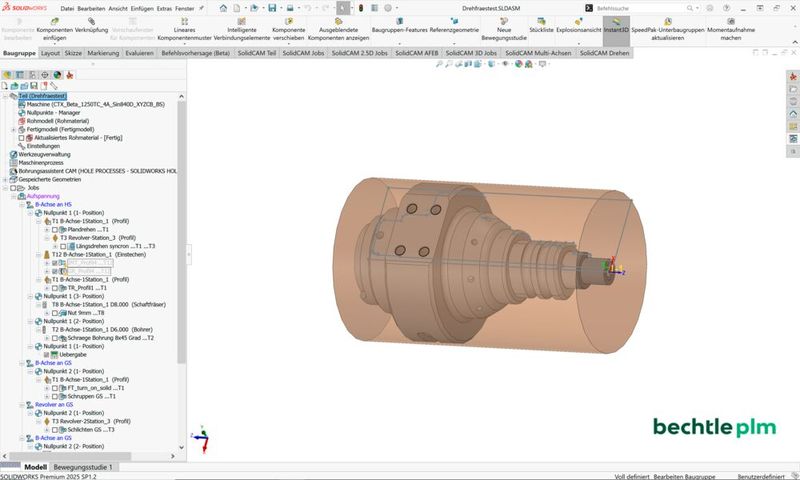Toggle the Instant3D button
Viewport: 800px width, 480px height.
click(616, 31)
